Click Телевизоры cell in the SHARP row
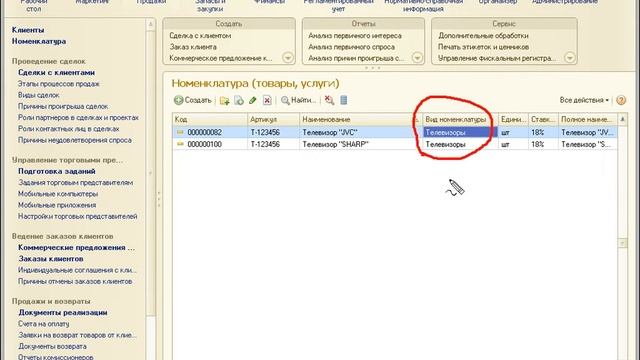The height and width of the screenshot is (360, 640). coord(460,144)
